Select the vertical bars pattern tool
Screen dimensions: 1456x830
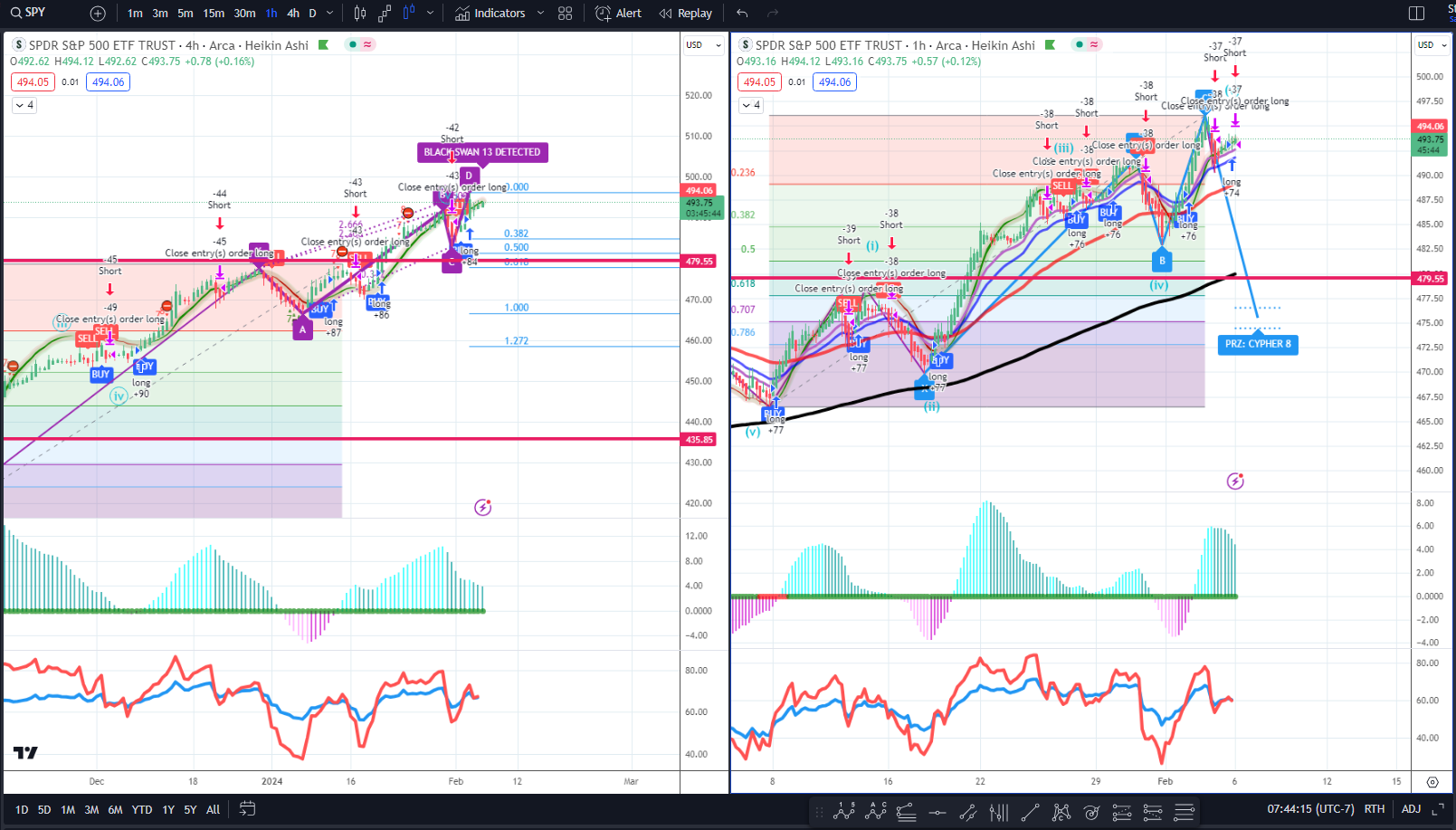click(999, 812)
